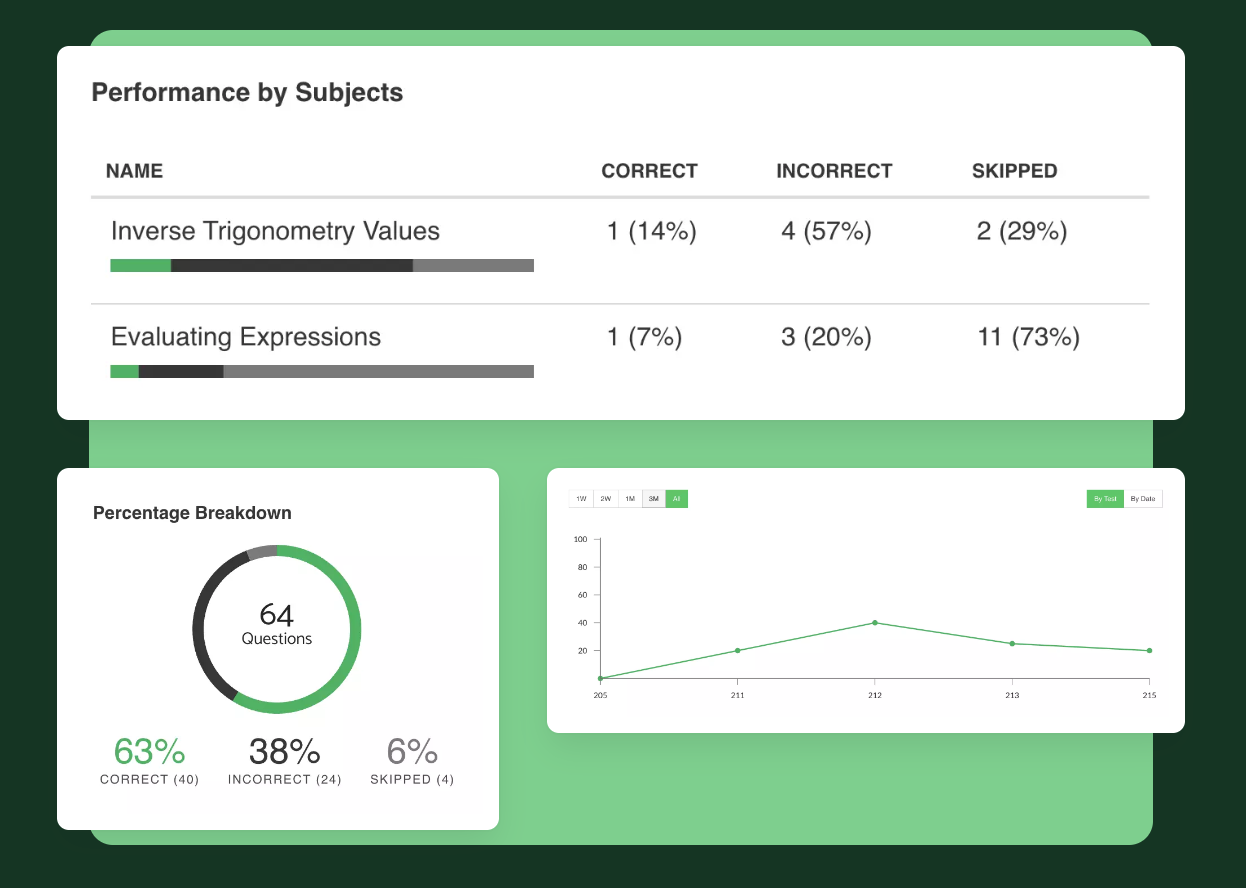Switch chart to By Date view
1246x888 pixels.
(x=1143, y=498)
